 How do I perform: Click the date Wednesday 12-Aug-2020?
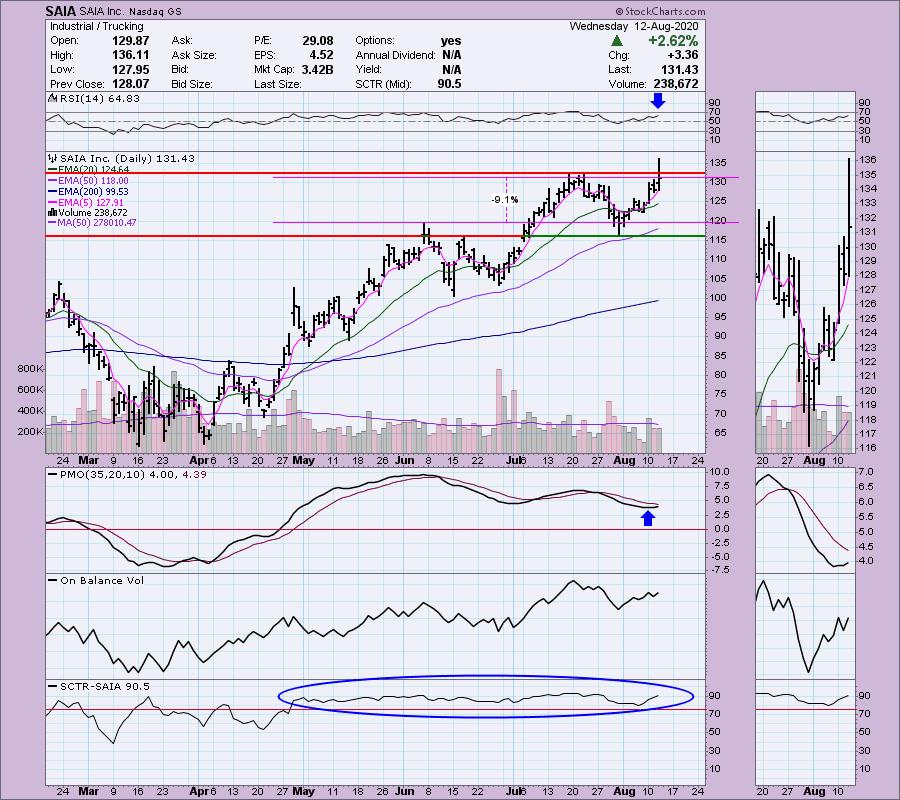coord(634,26)
